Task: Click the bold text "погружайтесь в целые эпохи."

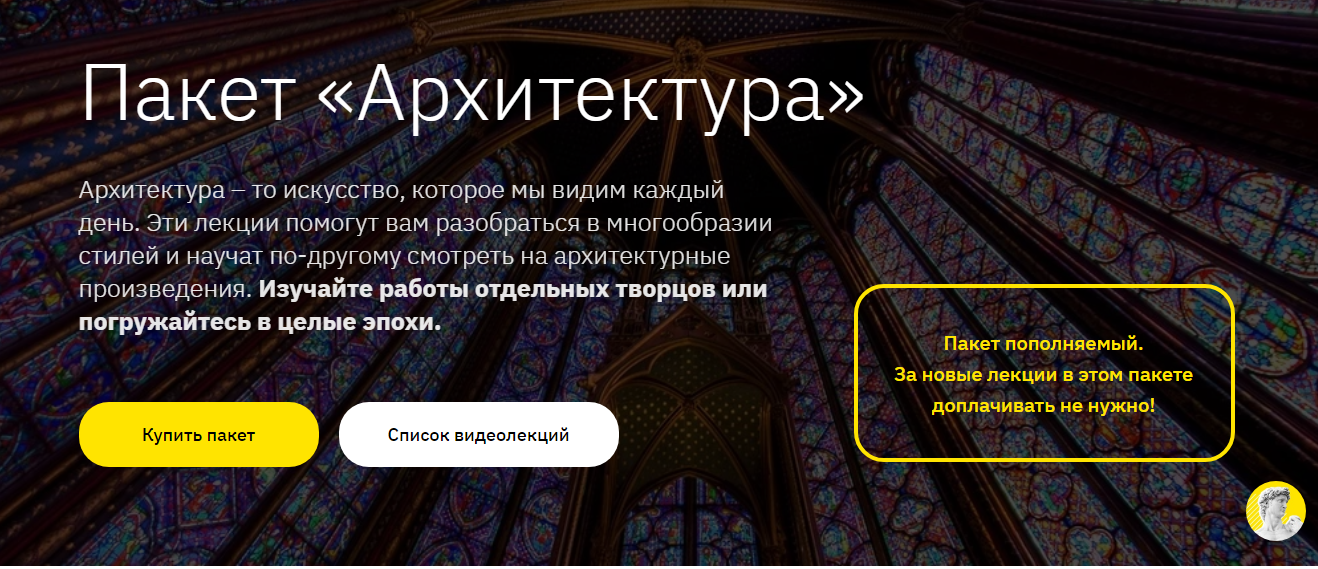Action: (260, 324)
